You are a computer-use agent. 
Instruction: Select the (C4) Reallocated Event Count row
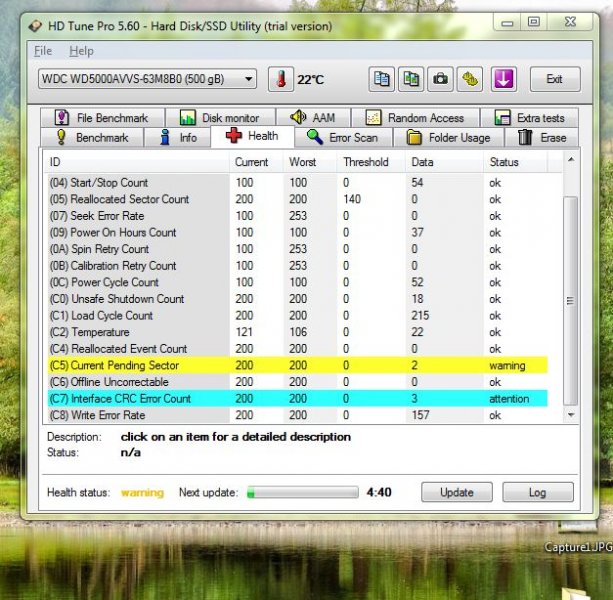(297, 349)
